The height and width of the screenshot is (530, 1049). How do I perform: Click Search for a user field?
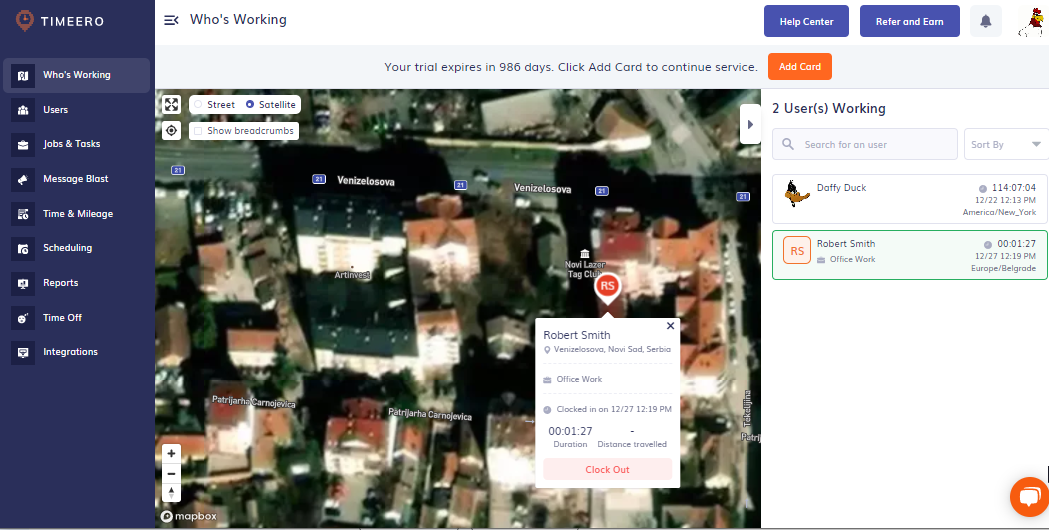864,144
